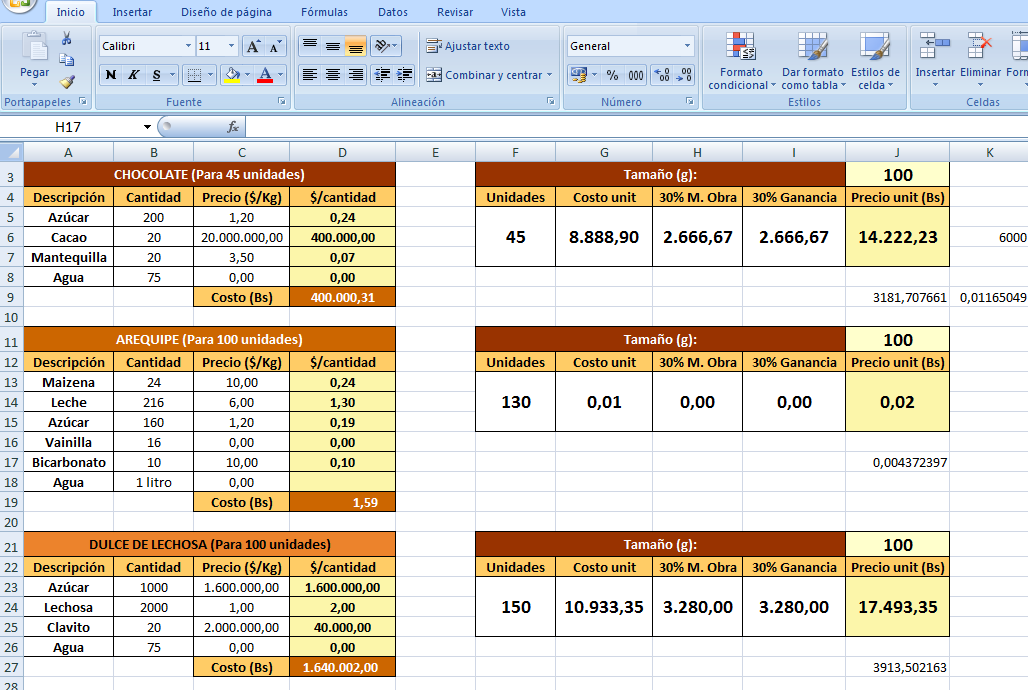Open Dar formato como tabla gallery
The height and width of the screenshot is (690, 1028).
(812, 60)
